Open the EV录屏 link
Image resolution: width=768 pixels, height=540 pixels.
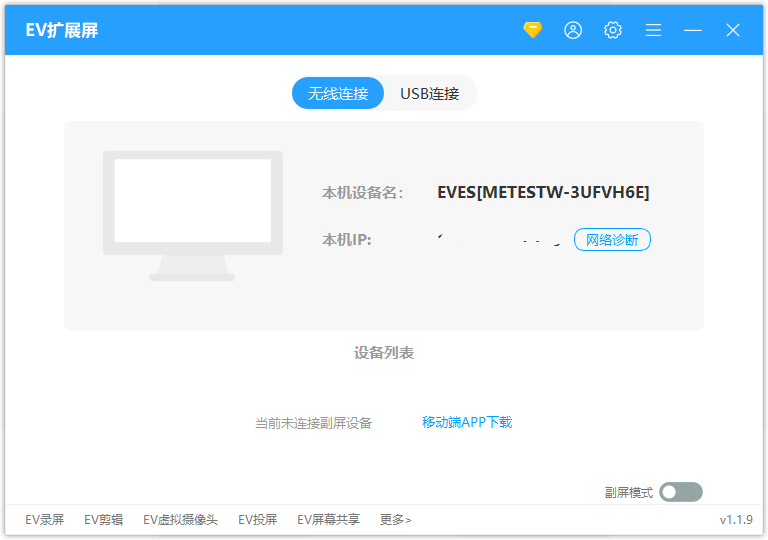point(45,519)
